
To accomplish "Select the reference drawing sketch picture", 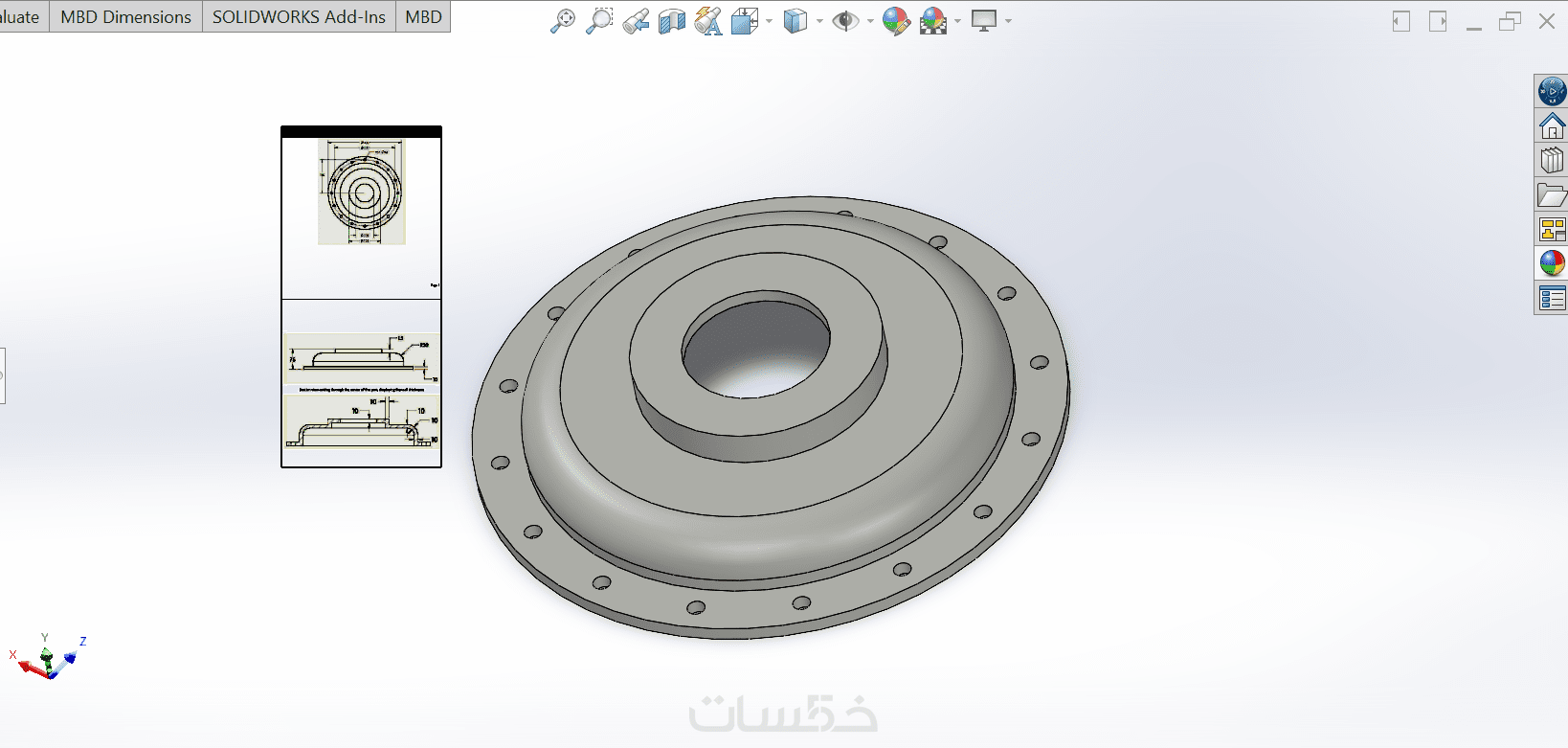I will 361,297.
